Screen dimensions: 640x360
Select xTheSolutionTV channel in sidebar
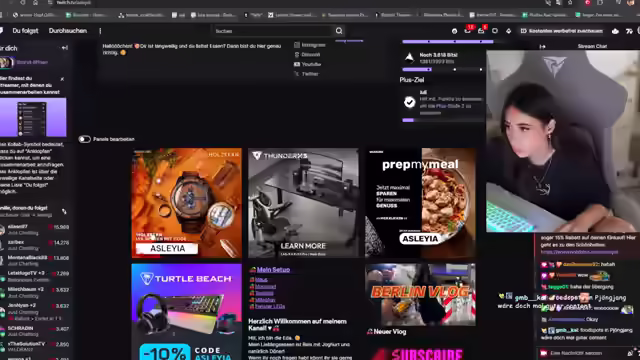point(35,347)
